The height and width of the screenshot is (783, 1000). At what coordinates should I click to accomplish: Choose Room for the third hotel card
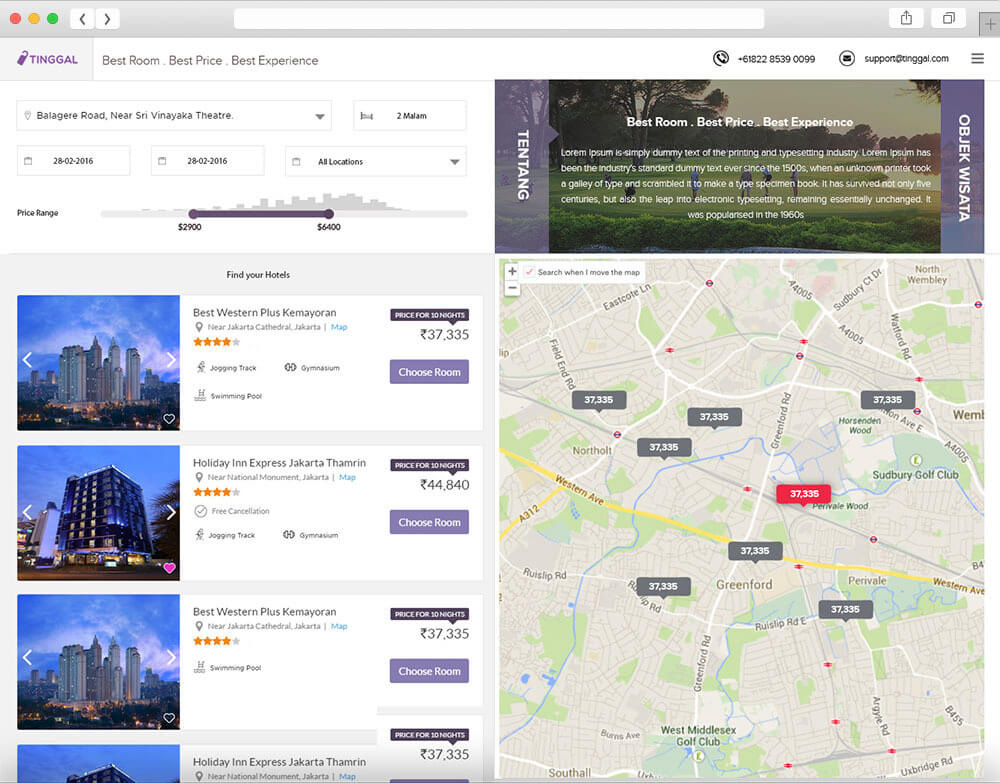429,671
